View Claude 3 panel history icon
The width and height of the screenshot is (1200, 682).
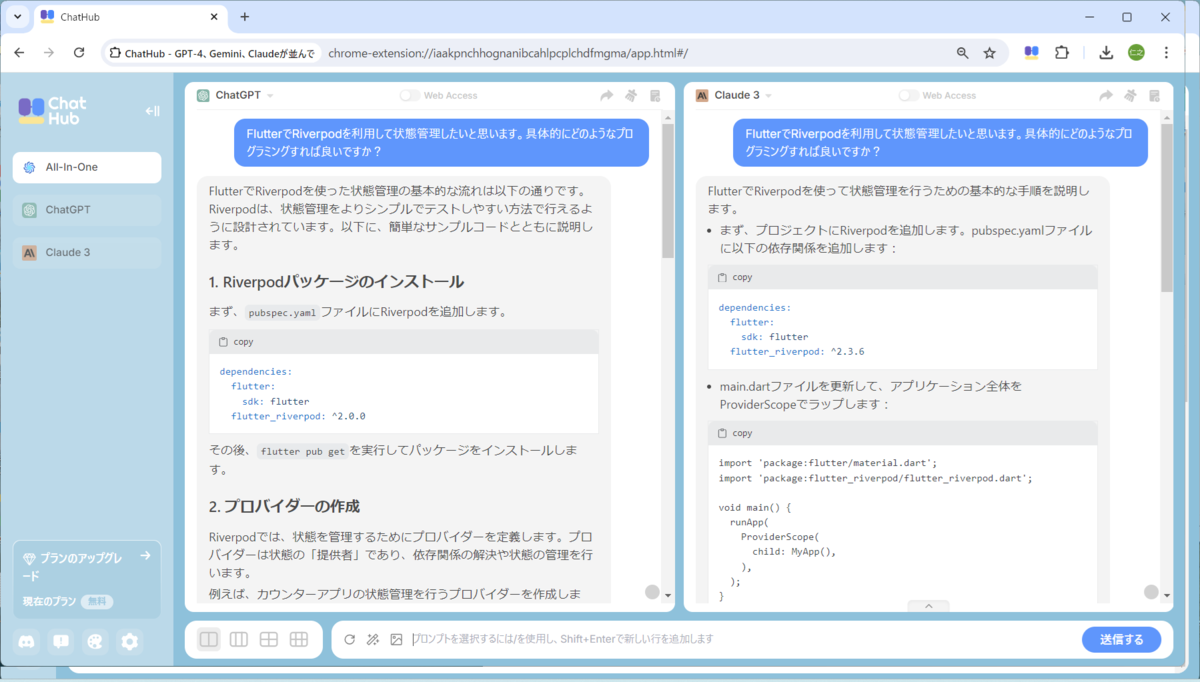[x=1154, y=95]
